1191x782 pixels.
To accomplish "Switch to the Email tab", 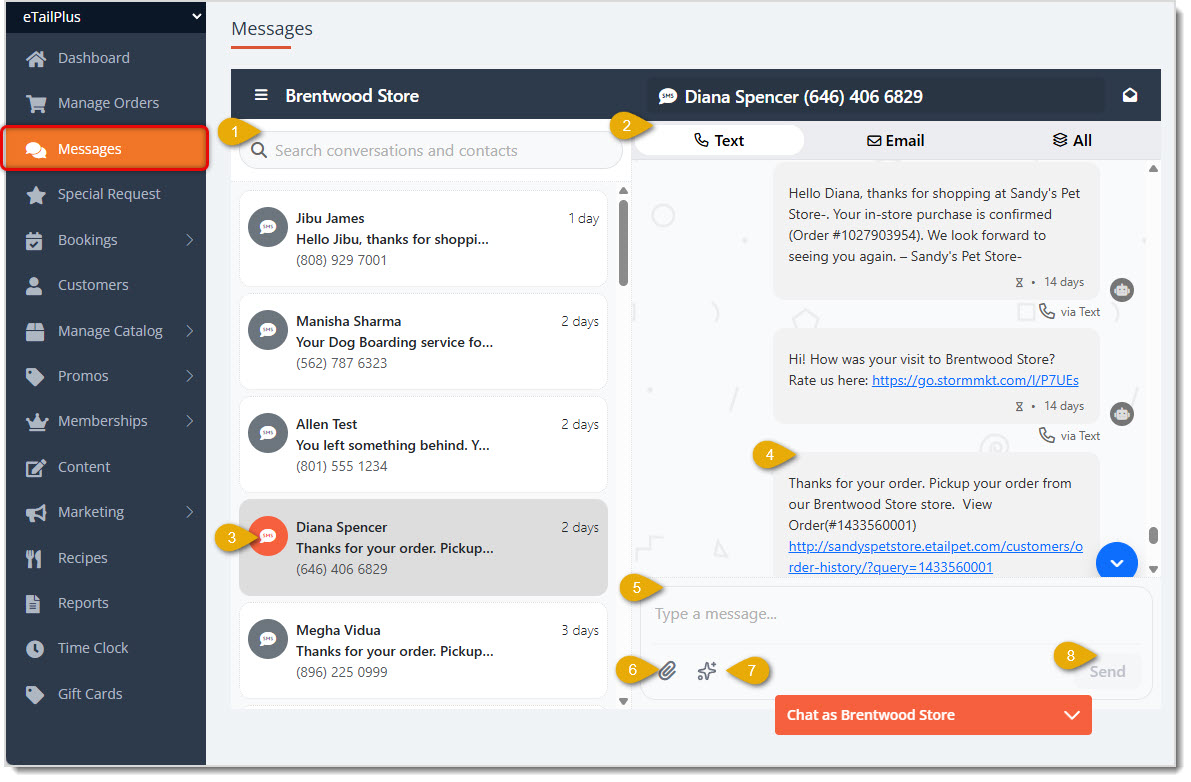I will coord(896,140).
